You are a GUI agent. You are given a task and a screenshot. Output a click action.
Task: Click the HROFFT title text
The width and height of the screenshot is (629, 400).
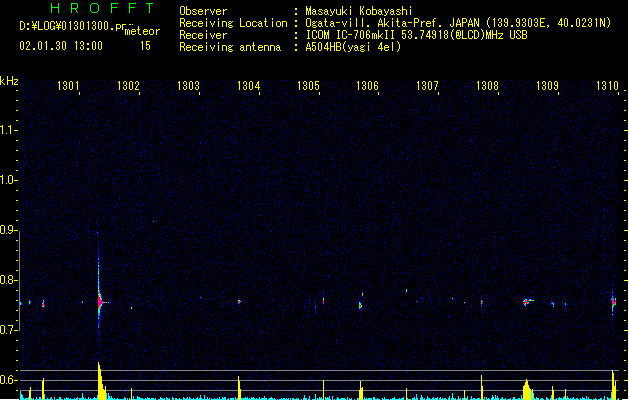click(102, 8)
